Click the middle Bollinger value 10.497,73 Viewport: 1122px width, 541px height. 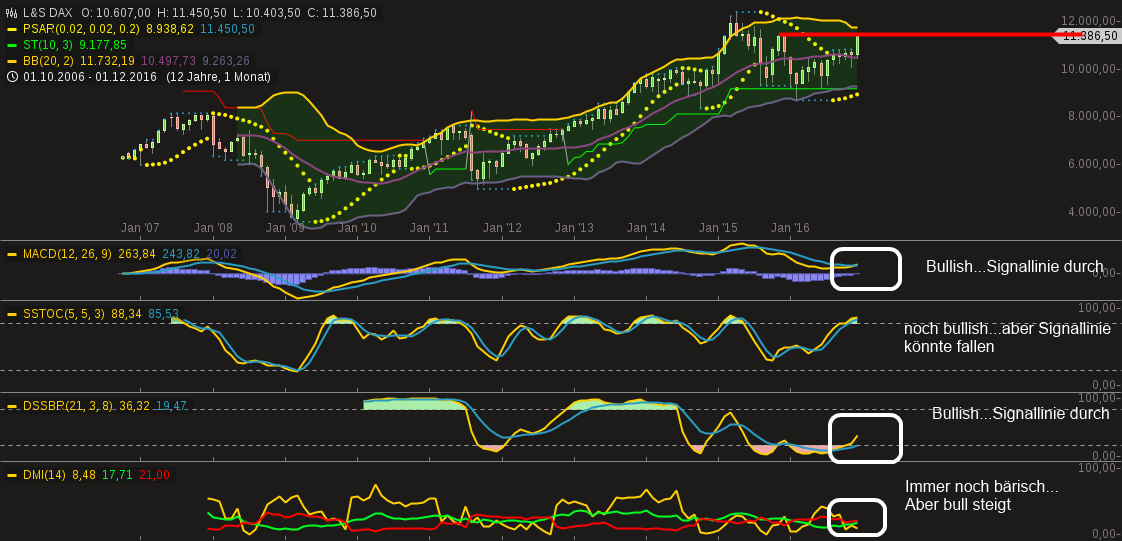[x=169, y=61]
